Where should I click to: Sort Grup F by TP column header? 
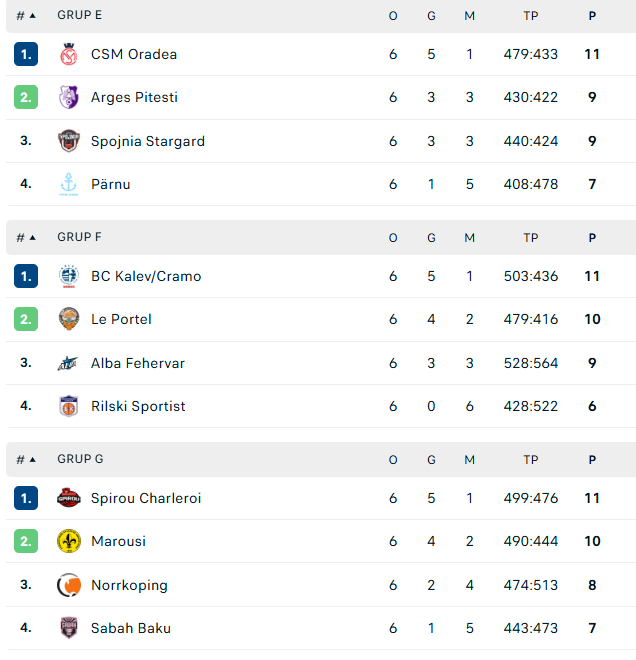(x=531, y=238)
